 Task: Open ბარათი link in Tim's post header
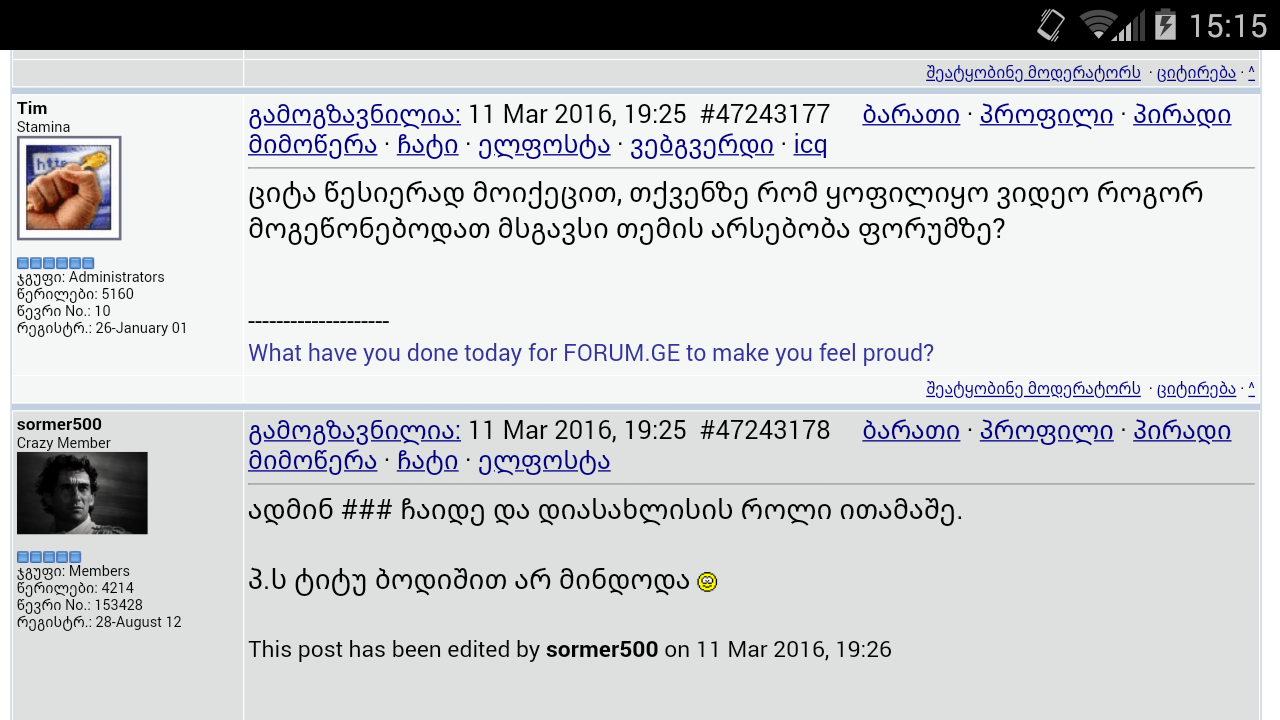tap(911, 115)
